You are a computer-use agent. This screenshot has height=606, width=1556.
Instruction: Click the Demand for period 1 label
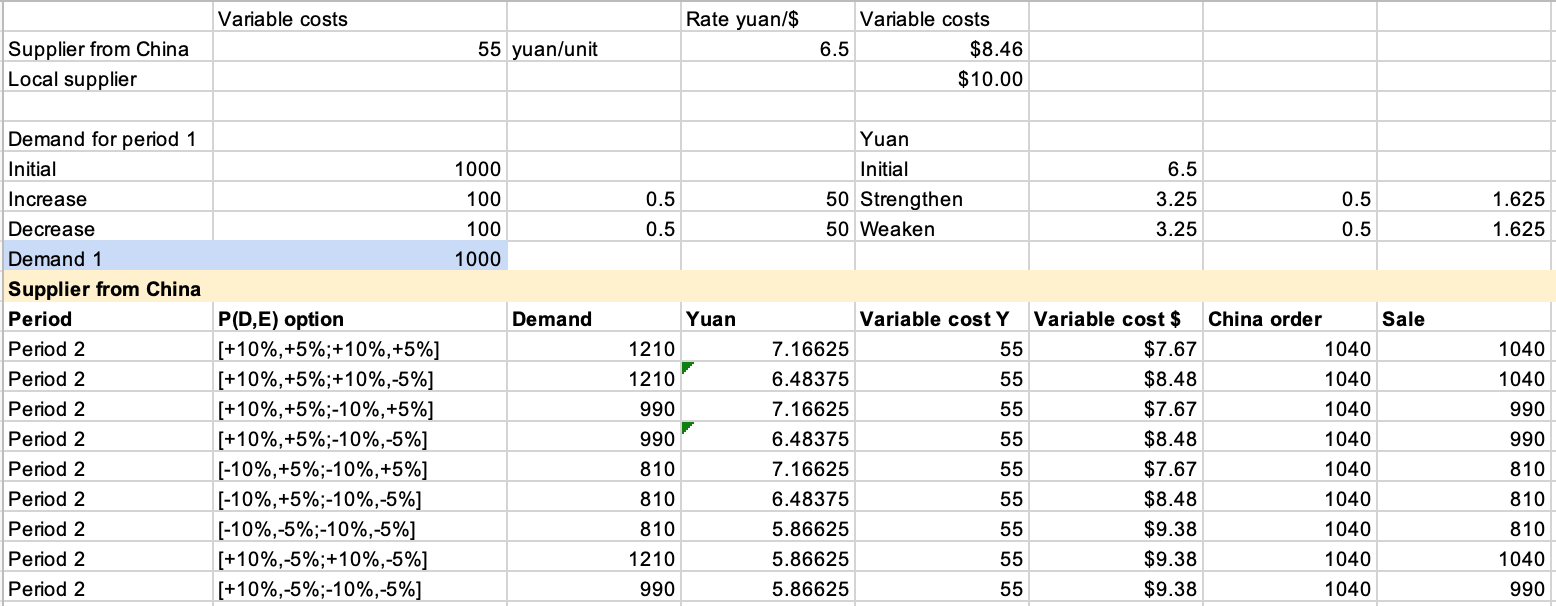[x=102, y=139]
